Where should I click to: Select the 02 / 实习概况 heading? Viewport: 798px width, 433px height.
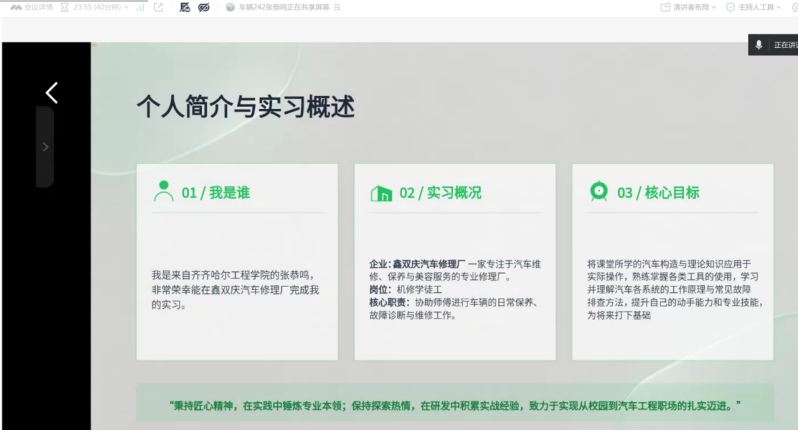point(440,193)
